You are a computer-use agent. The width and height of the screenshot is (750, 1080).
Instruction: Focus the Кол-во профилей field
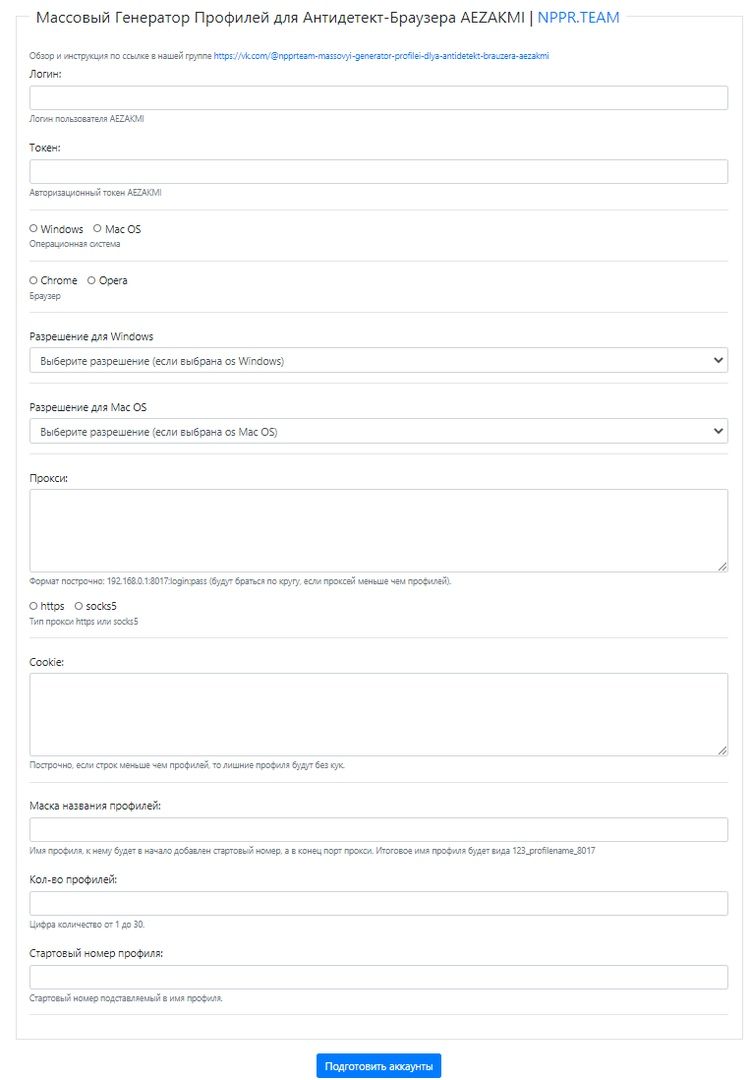[x=378, y=903]
